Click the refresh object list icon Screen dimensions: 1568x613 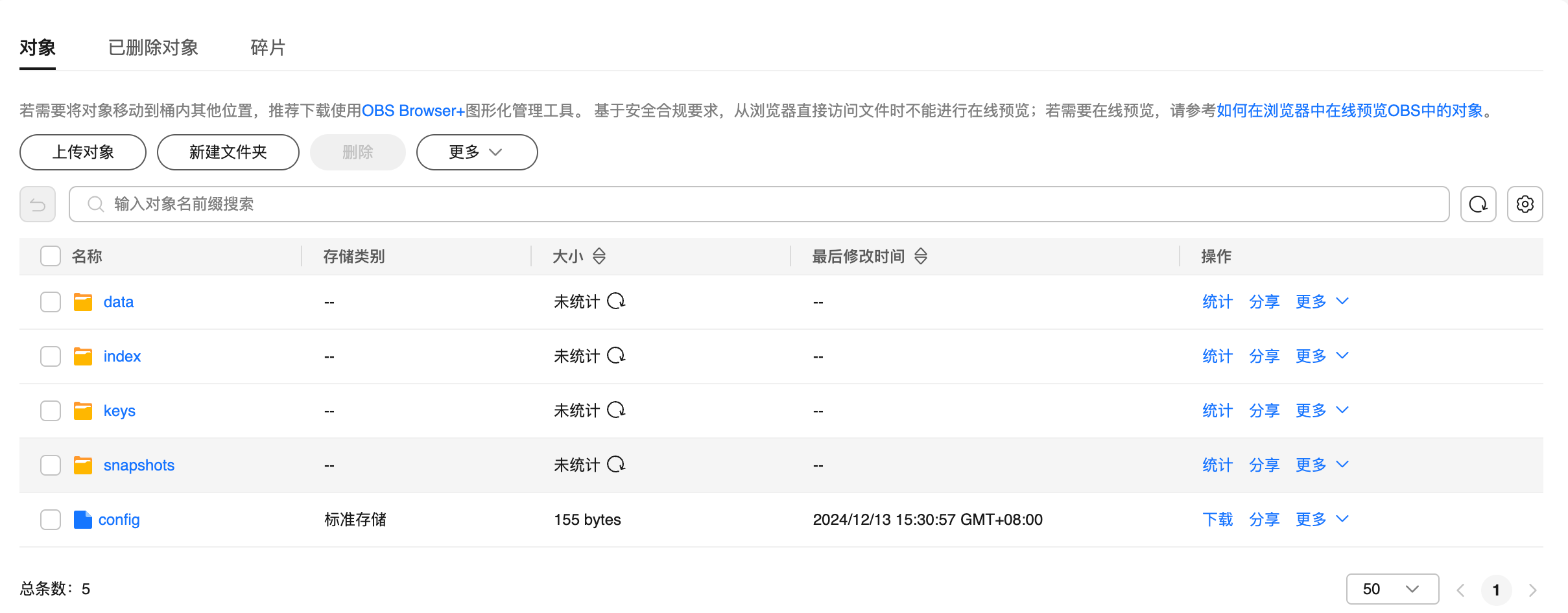(1478, 204)
